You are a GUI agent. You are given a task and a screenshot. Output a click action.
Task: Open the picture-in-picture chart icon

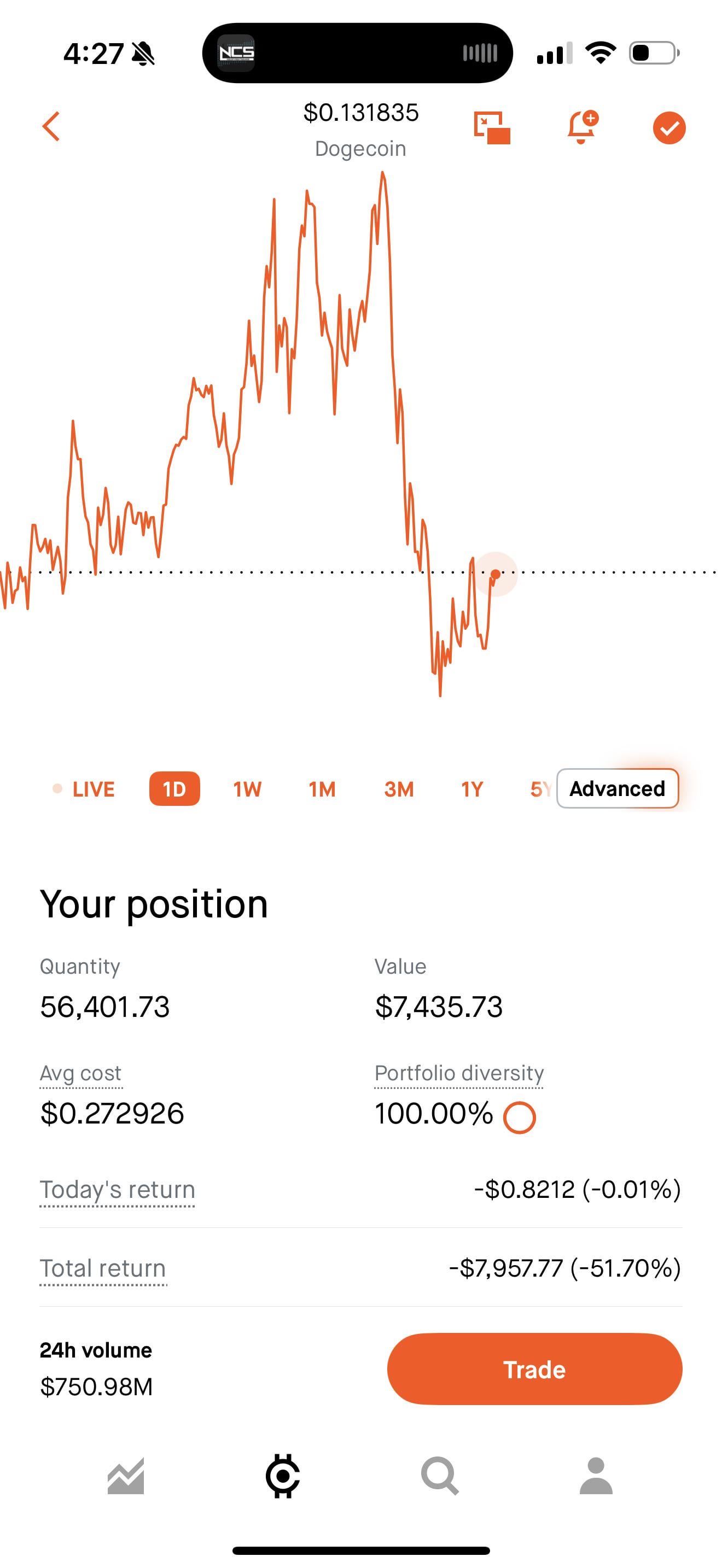pos(492,128)
